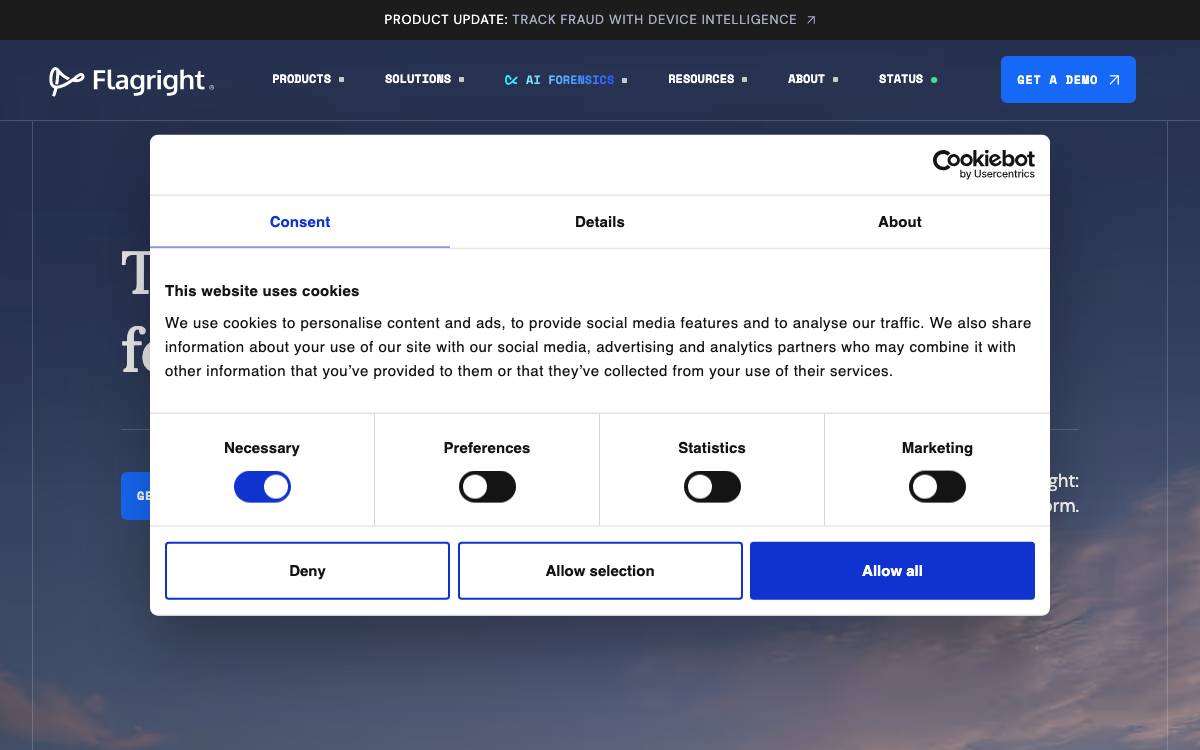1200x750 pixels.
Task: Expand the Resources menu
Action: [x=707, y=79]
